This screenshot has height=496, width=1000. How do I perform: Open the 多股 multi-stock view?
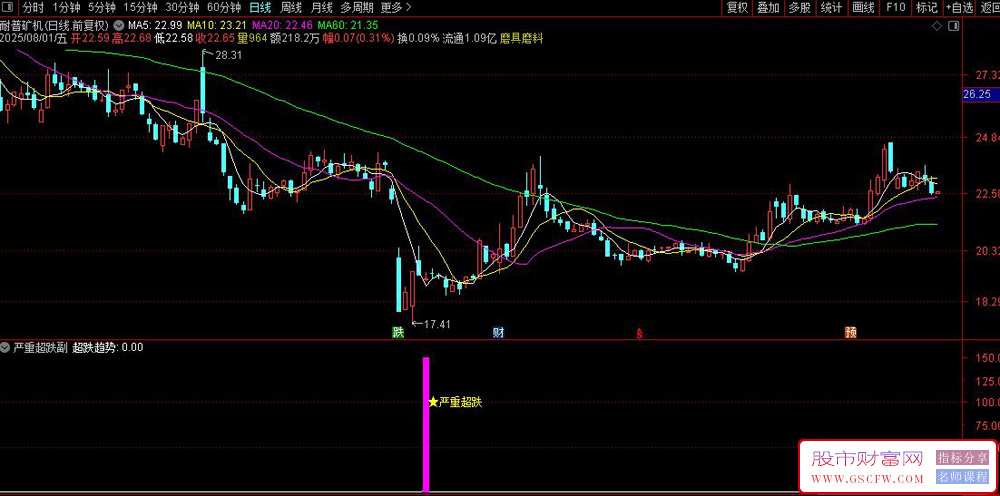[x=799, y=8]
